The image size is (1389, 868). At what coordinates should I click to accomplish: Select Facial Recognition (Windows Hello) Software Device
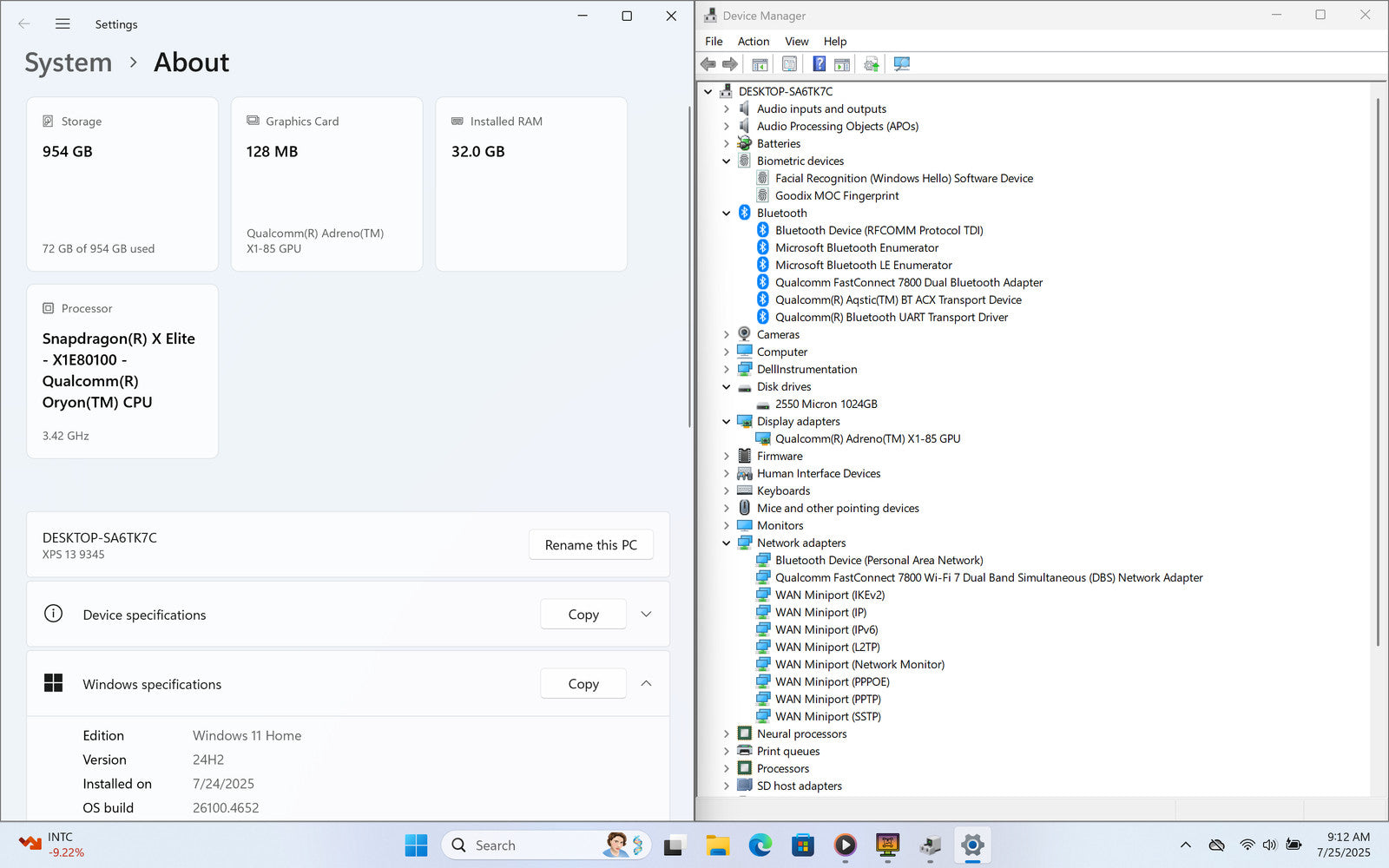pyautogui.click(x=904, y=179)
